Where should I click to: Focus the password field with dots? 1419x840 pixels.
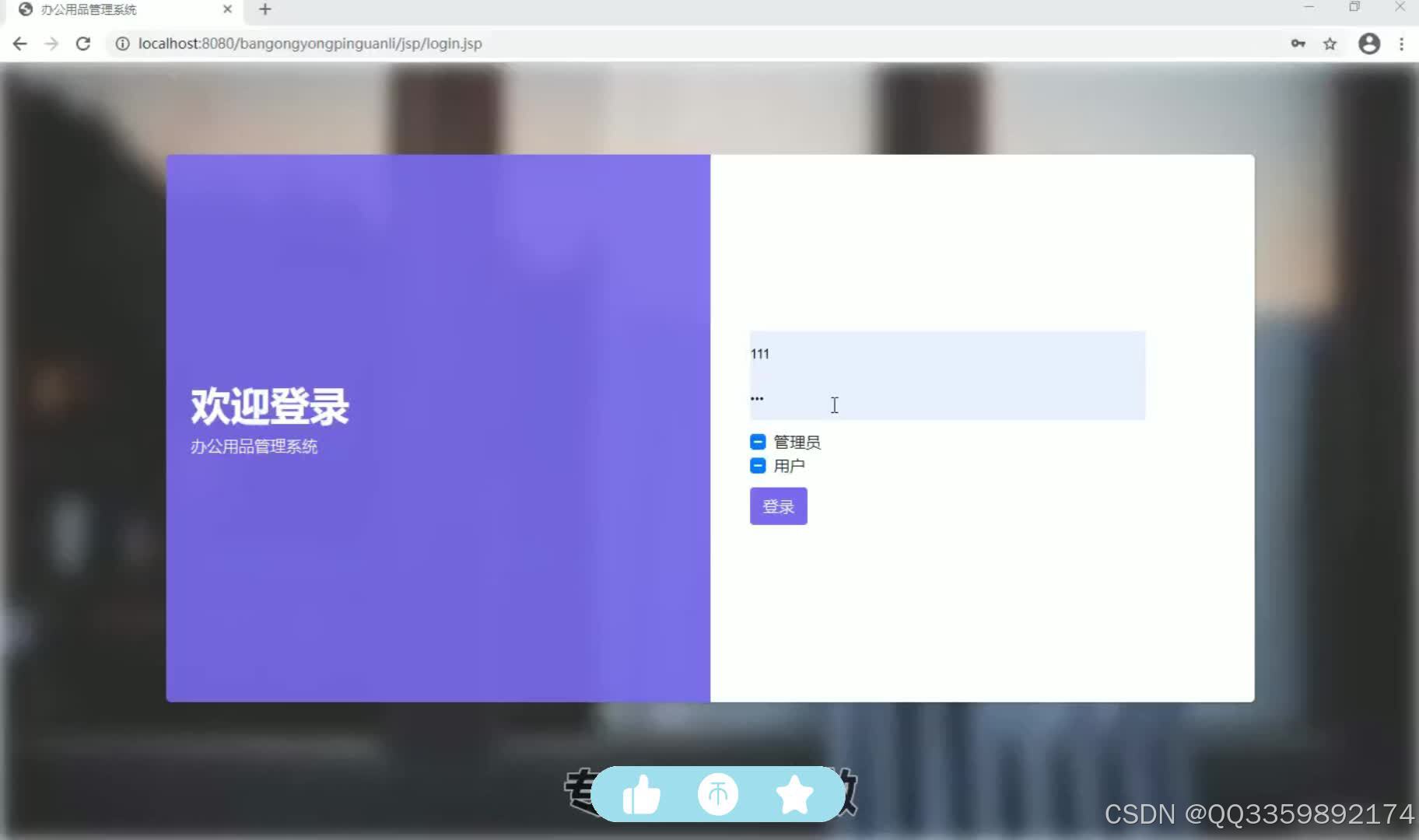tap(948, 398)
